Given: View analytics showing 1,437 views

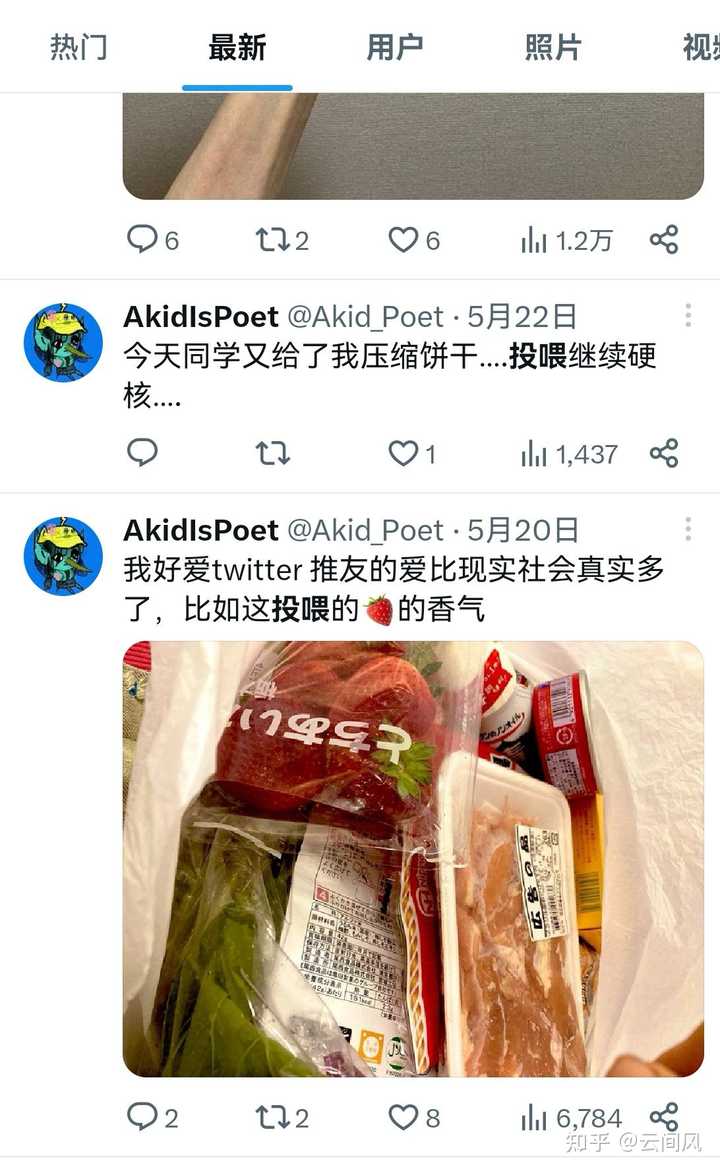Looking at the screenshot, I should pyautogui.click(x=569, y=453).
